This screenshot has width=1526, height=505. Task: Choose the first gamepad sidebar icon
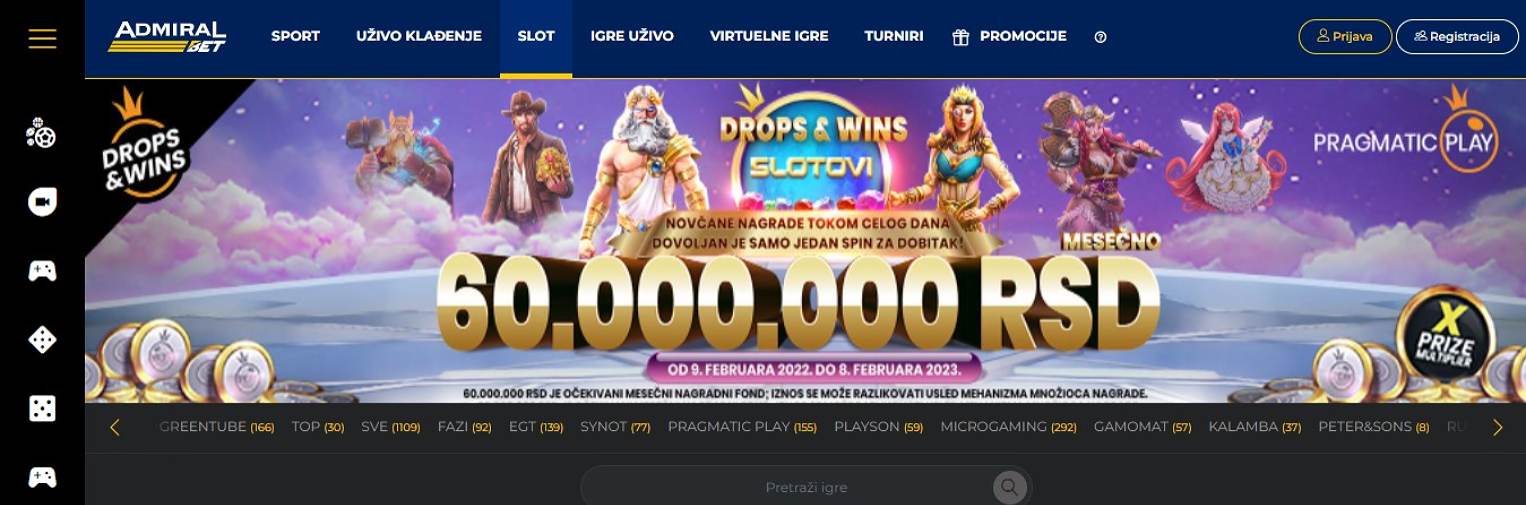pyautogui.click(x=42, y=271)
